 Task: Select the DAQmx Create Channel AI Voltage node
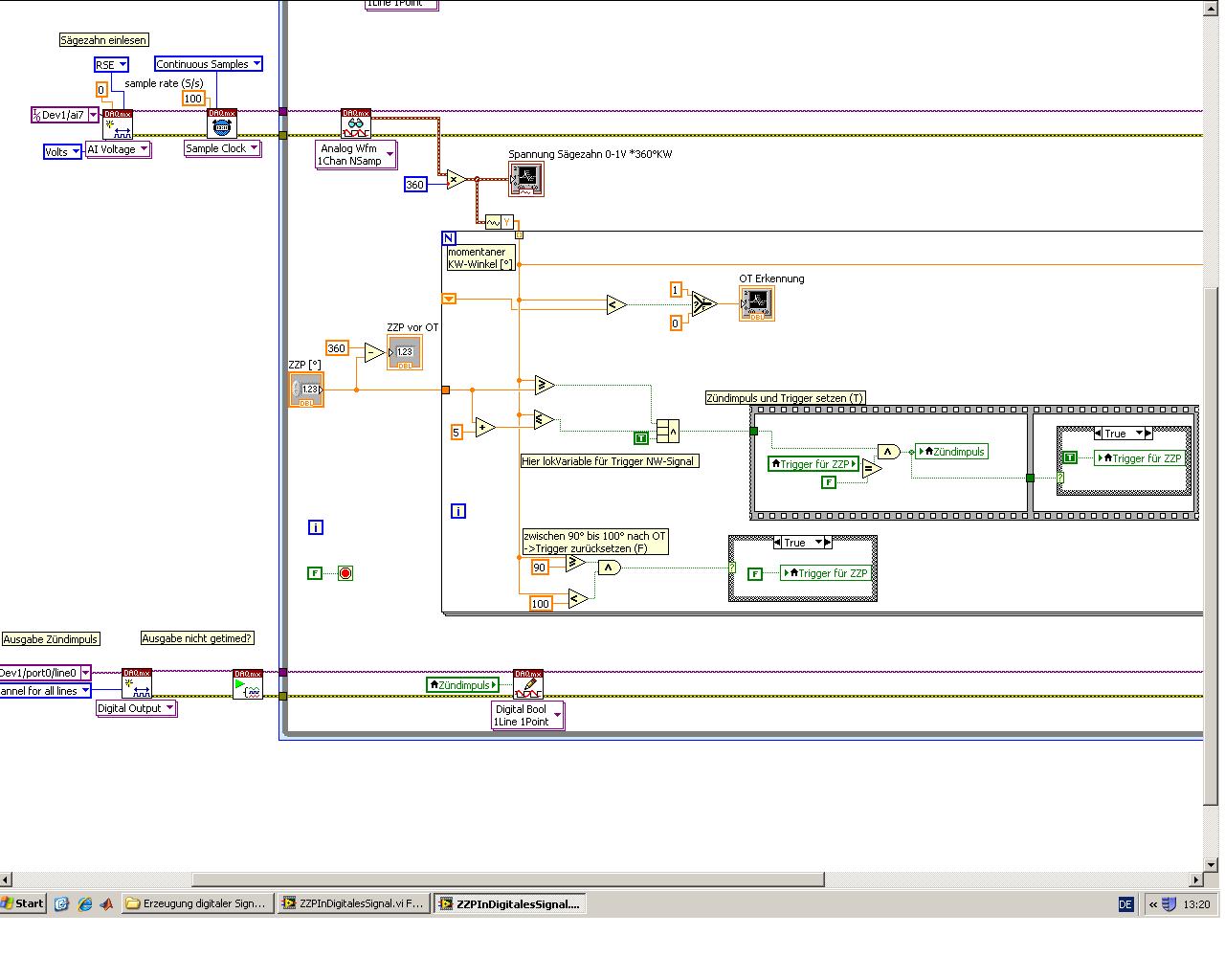pyautogui.click(x=118, y=124)
